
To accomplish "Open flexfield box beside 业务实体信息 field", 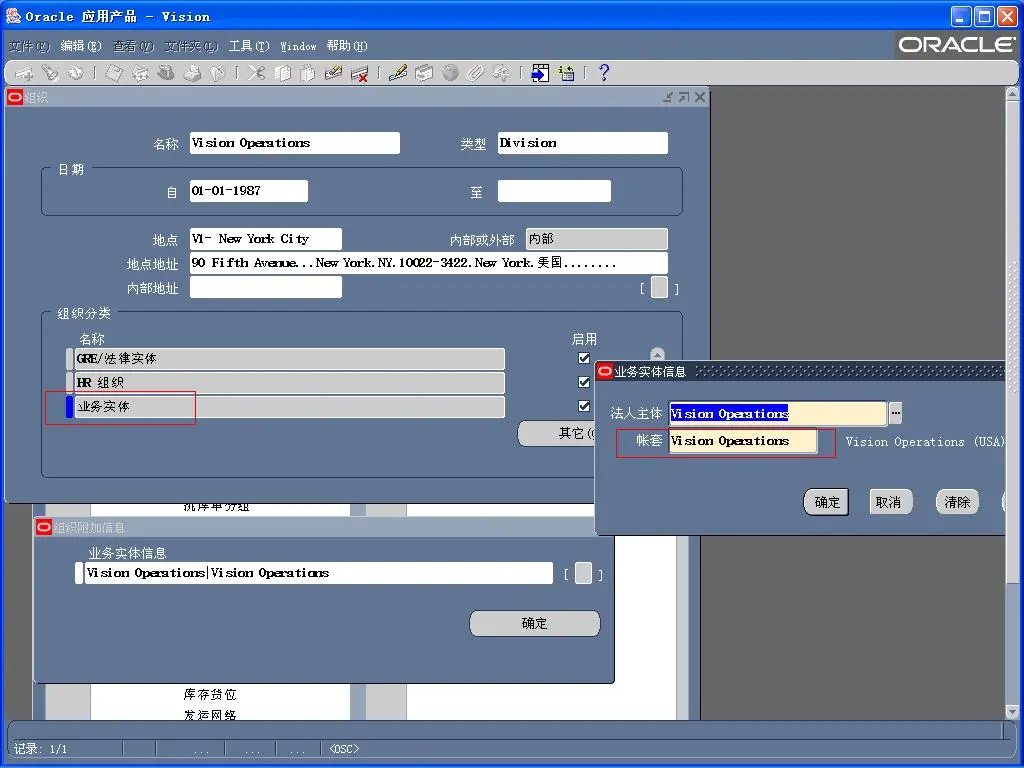I will click(x=583, y=574).
